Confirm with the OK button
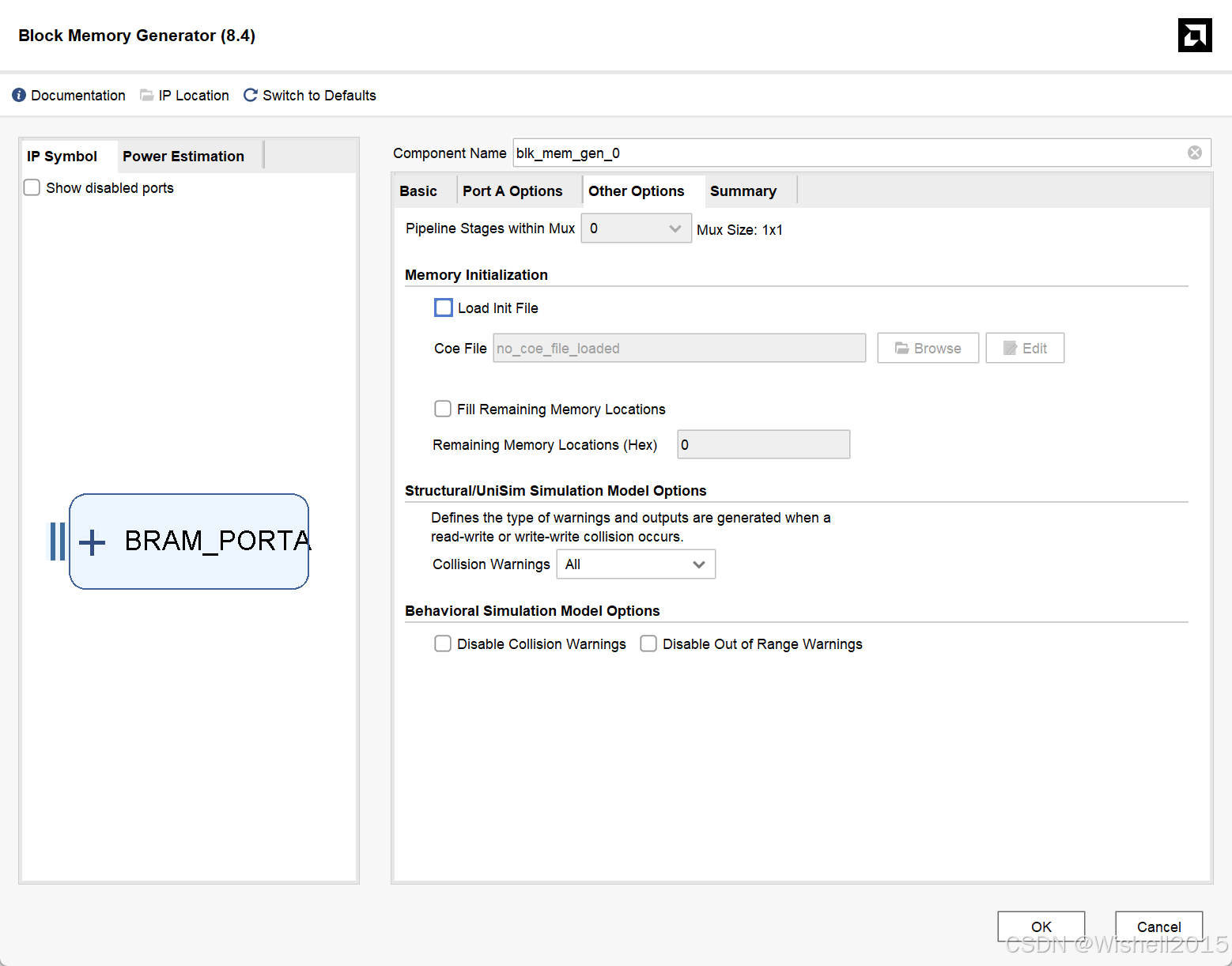This screenshot has width=1232, height=966. [x=1041, y=926]
